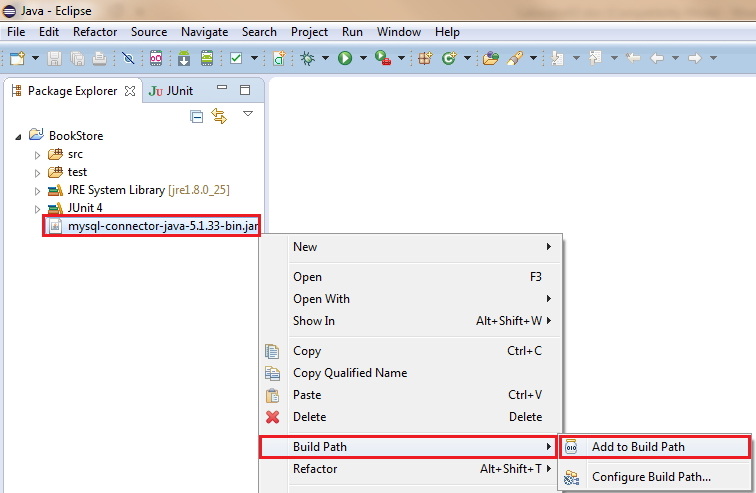Click the Next Annotation icon
This screenshot has height=493, width=756.
point(557,58)
